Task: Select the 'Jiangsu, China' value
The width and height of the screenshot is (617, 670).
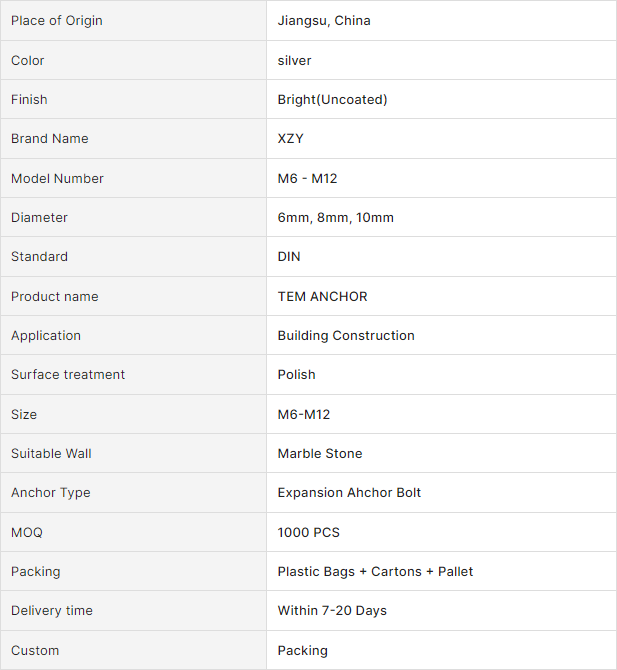Action: [x=324, y=21]
